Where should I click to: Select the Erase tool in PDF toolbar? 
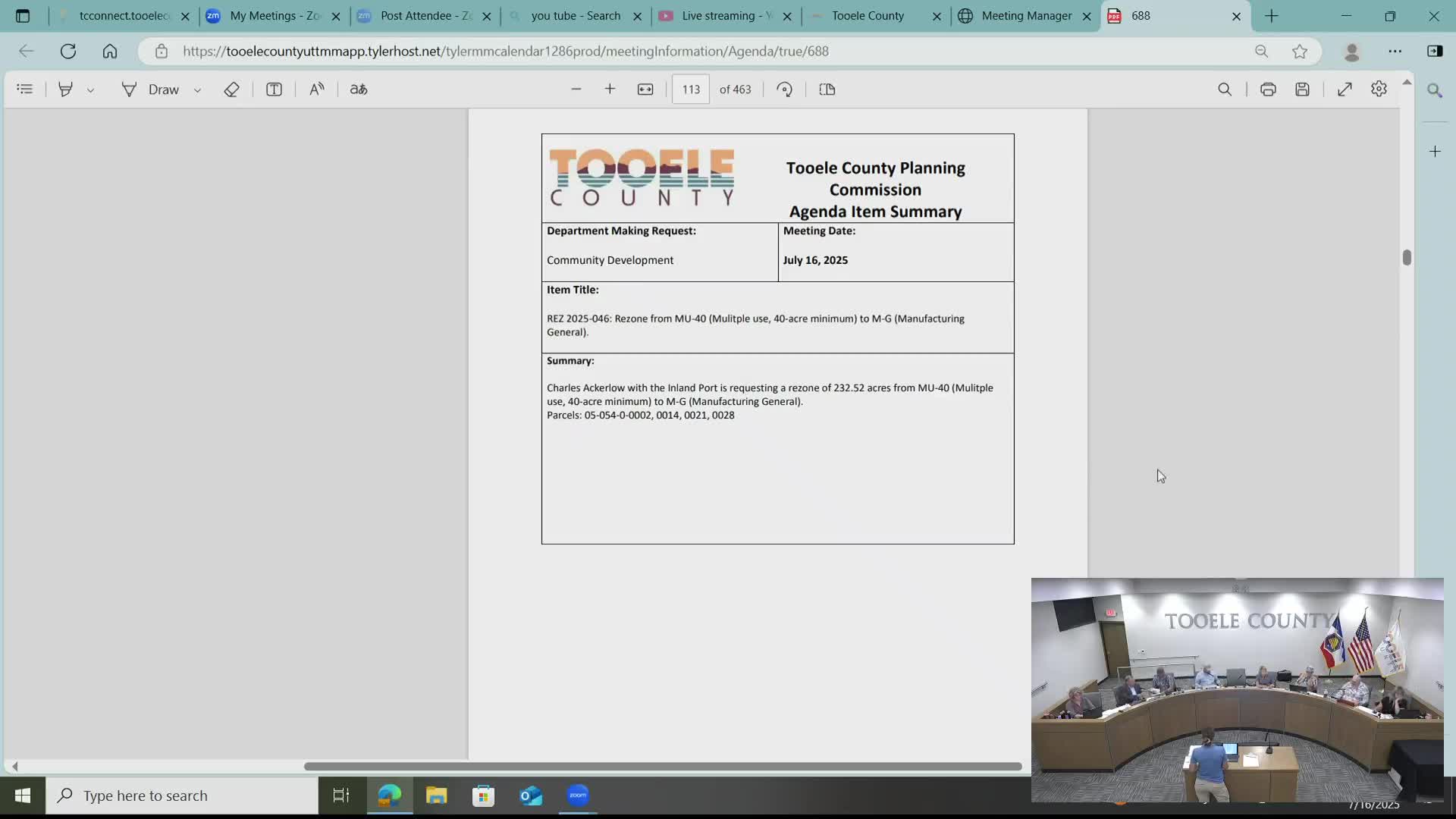pyautogui.click(x=231, y=89)
